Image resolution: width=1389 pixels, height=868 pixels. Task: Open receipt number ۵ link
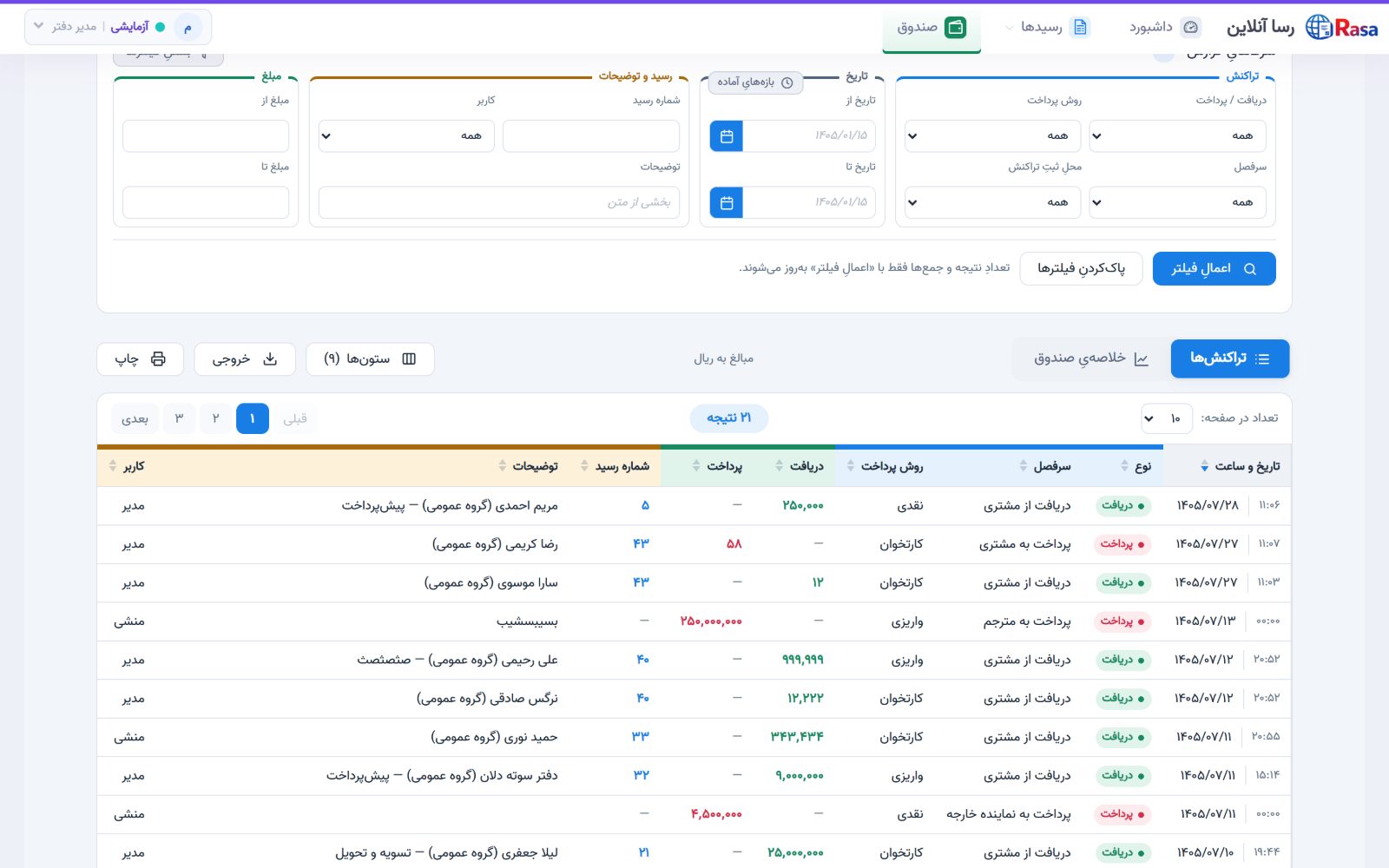pyautogui.click(x=645, y=505)
